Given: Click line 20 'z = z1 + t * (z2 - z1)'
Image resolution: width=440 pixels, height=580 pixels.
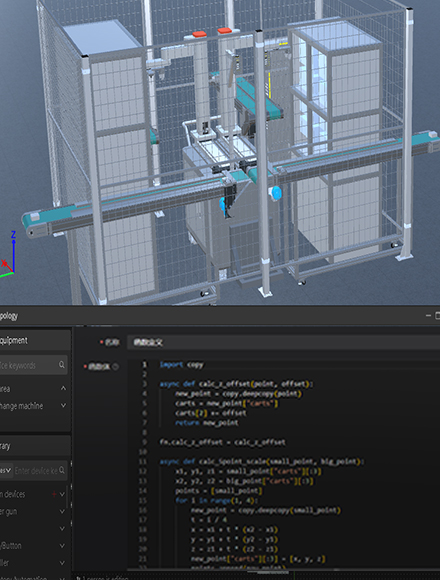Looking at the screenshot, I should pyautogui.click(x=234, y=549).
